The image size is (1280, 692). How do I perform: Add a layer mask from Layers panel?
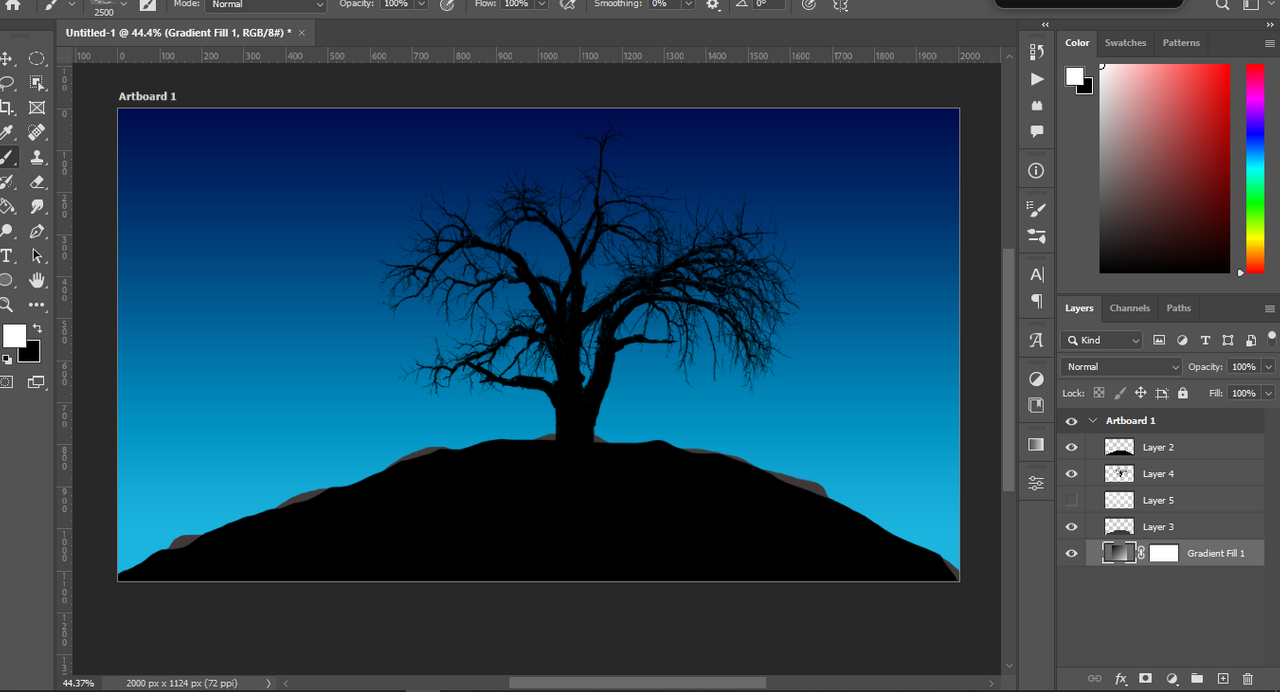1146,679
